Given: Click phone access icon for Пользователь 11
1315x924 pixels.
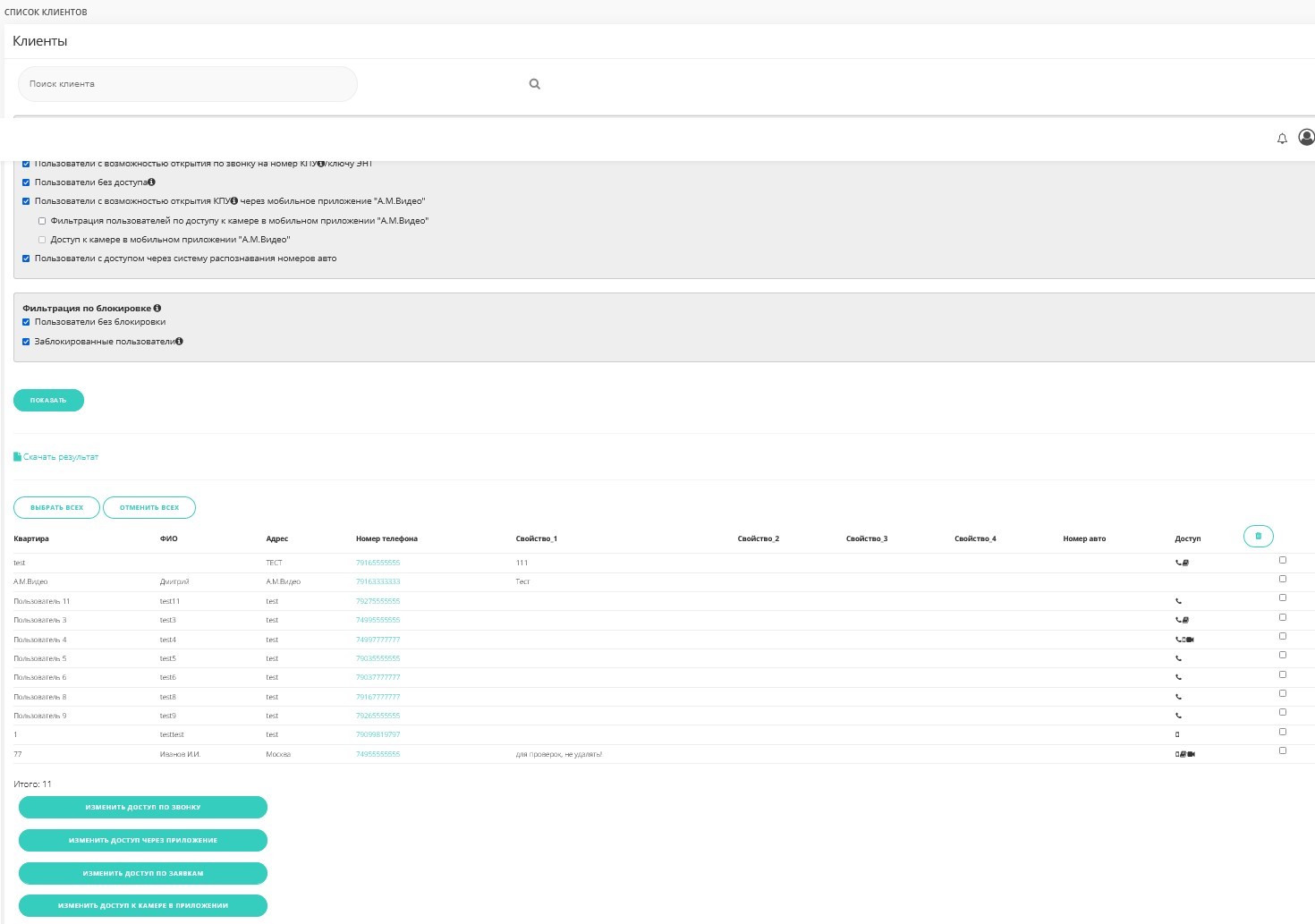Looking at the screenshot, I should 1178,601.
